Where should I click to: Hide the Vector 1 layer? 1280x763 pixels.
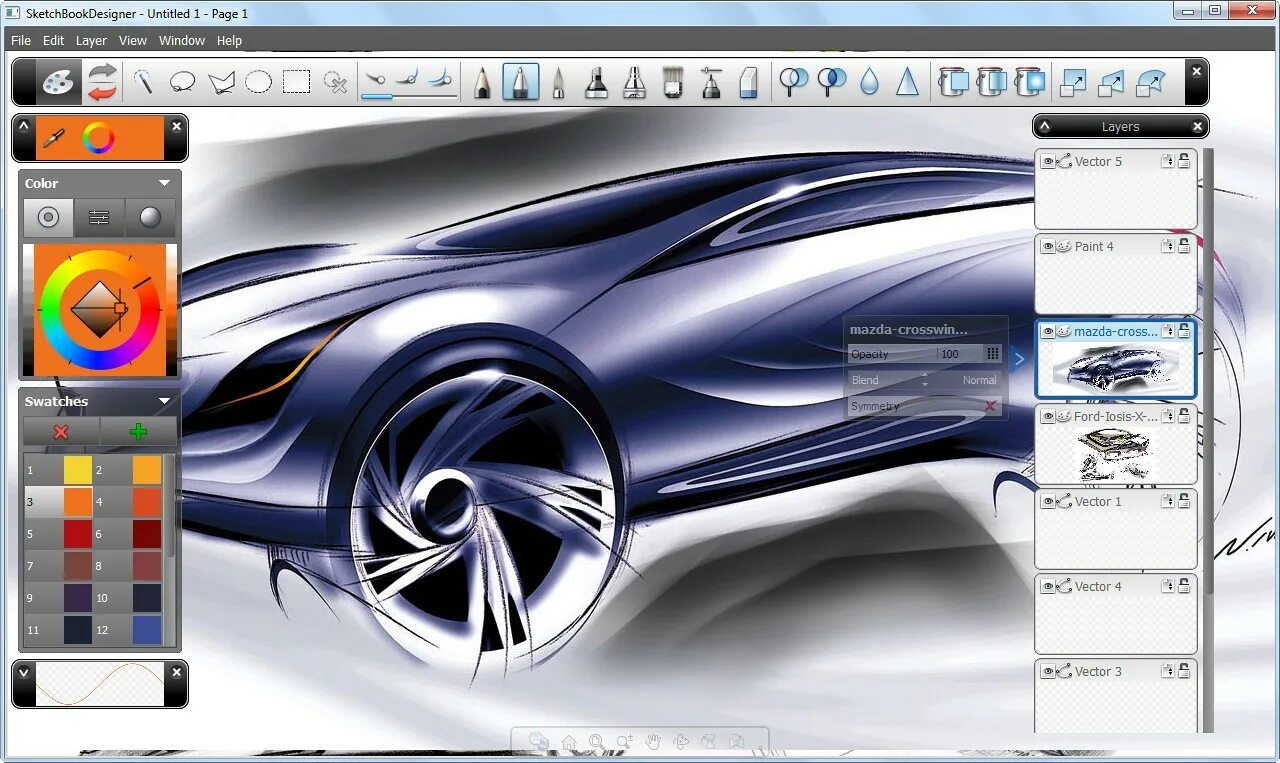(1048, 501)
